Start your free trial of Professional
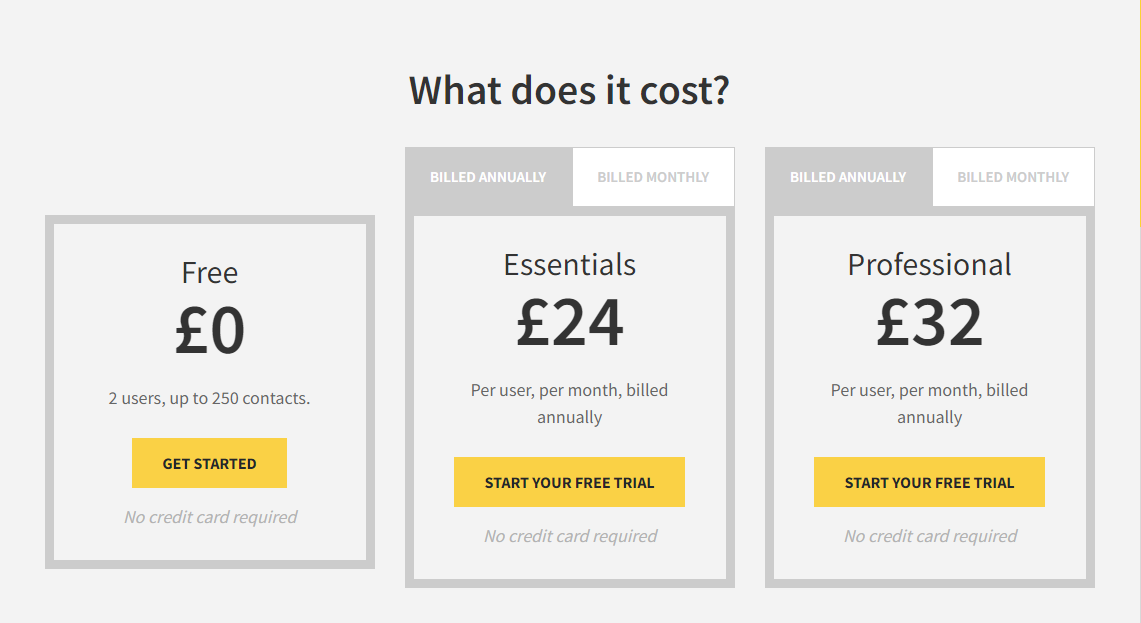 tap(929, 481)
